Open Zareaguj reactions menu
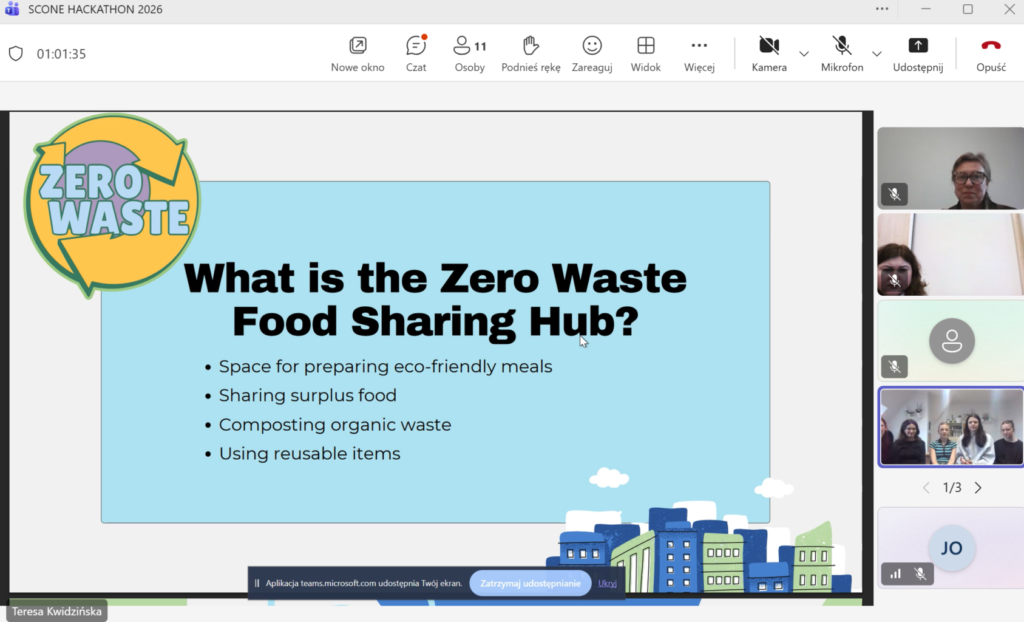 coord(592,53)
